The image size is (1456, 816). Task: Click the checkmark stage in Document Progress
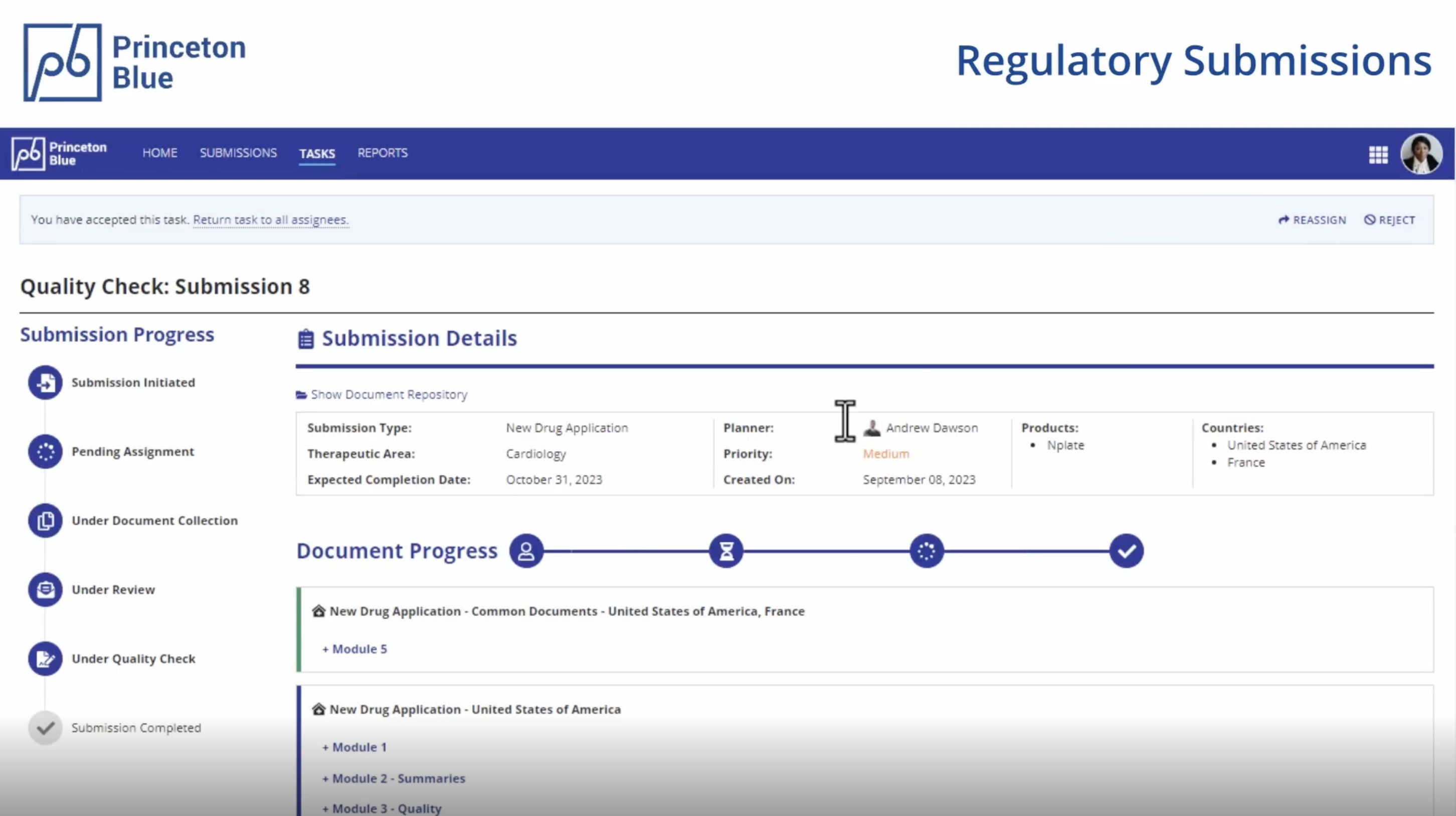click(1126, 551)
